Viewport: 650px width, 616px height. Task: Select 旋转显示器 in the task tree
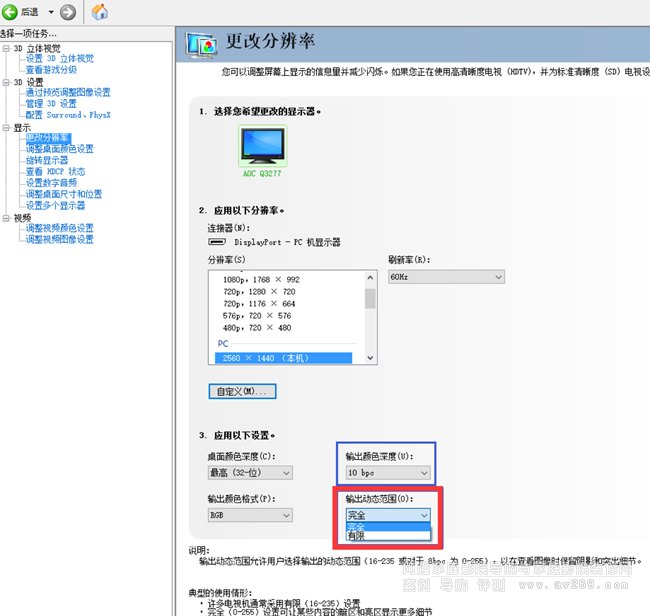47,160
